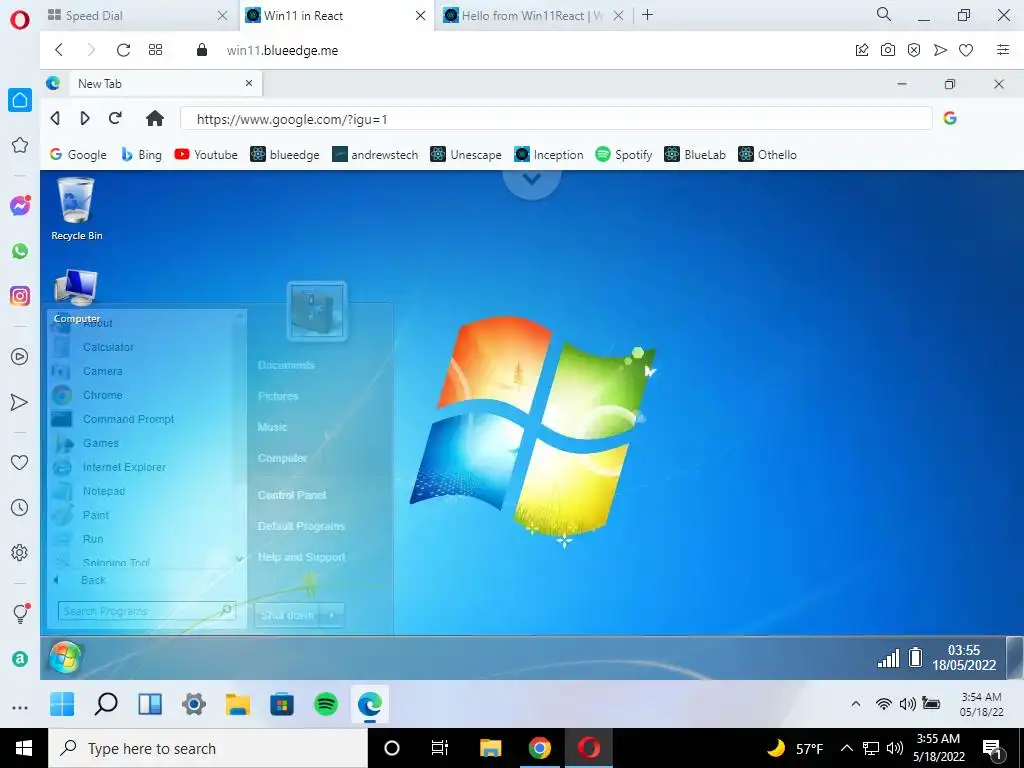1024x768 pixels.
Task: Click the Shut down button
Action: (288, 615)
